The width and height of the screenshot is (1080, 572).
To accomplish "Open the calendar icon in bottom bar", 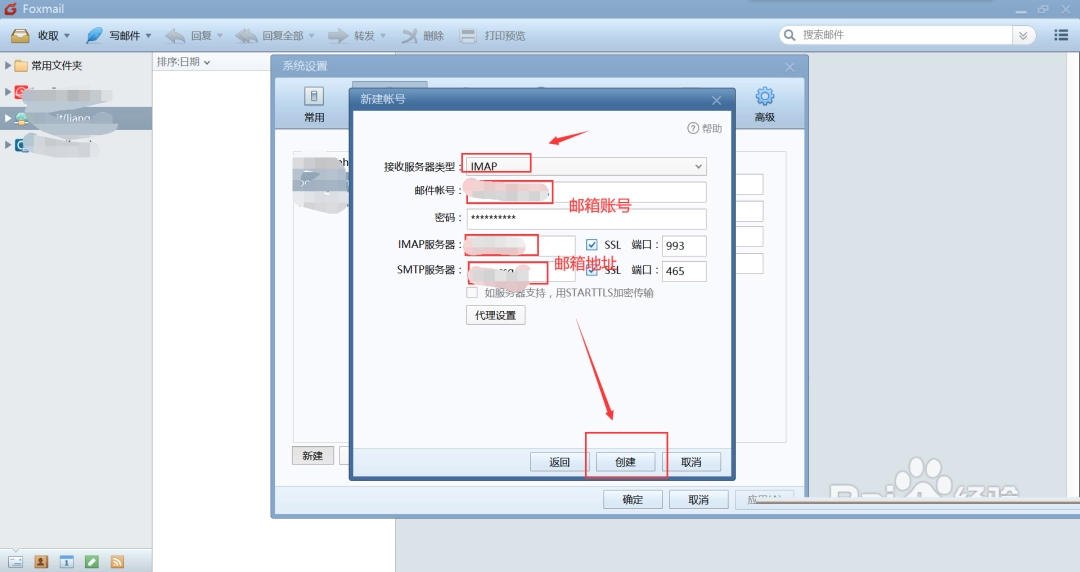I will [x=66, y=562].
